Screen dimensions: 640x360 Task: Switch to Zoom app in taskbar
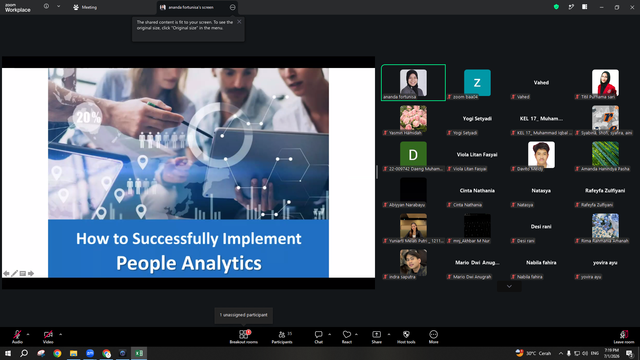pos(90,353)
